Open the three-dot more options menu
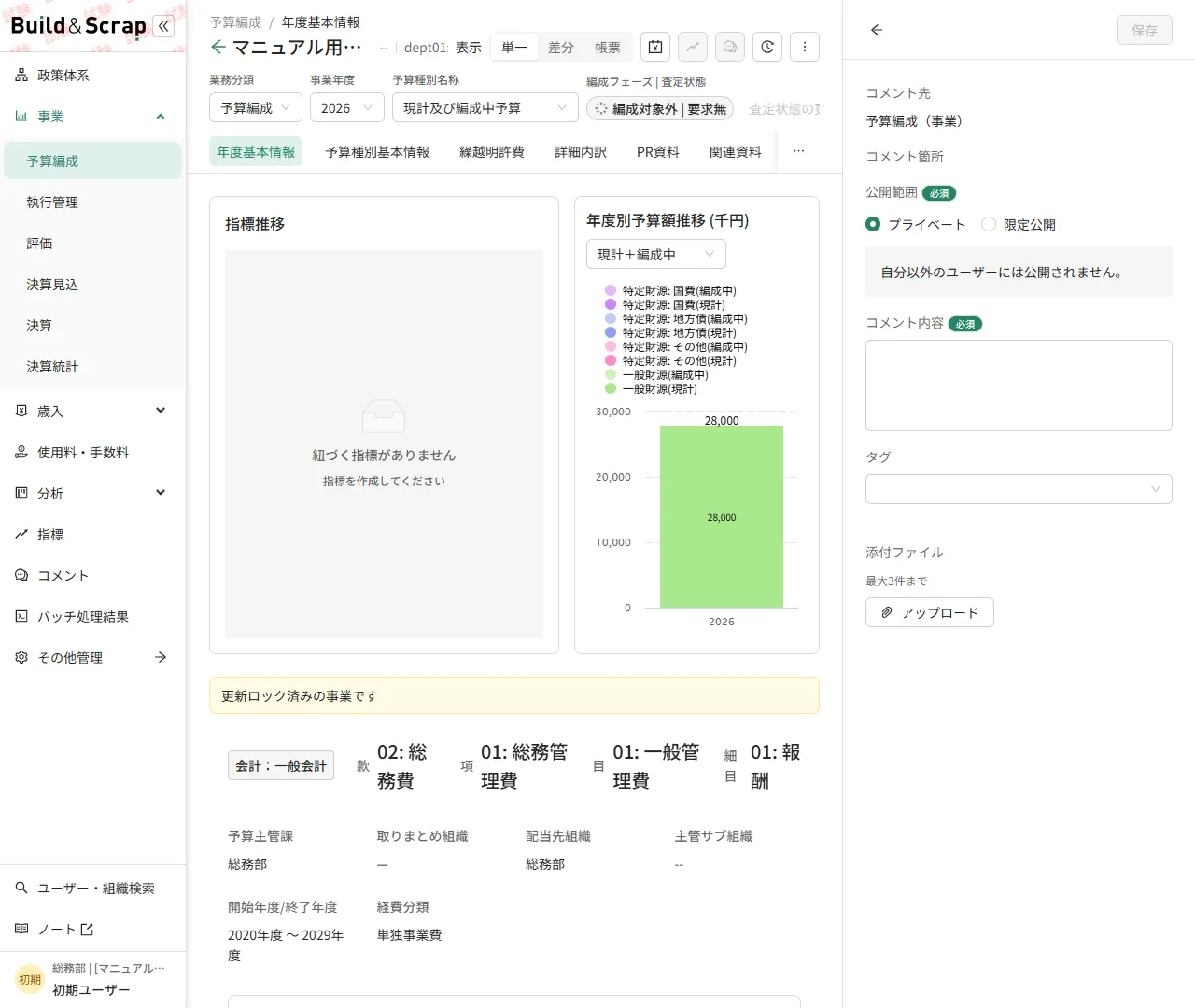Image resolution: width=1195 pixels, height=1008 pixels. [805, 47]
